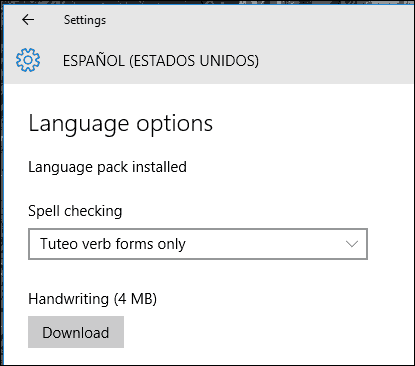Select the Tuteo verb forms only text
The width and height of the screenshot is (415, 366).
[x=113, y=244]
